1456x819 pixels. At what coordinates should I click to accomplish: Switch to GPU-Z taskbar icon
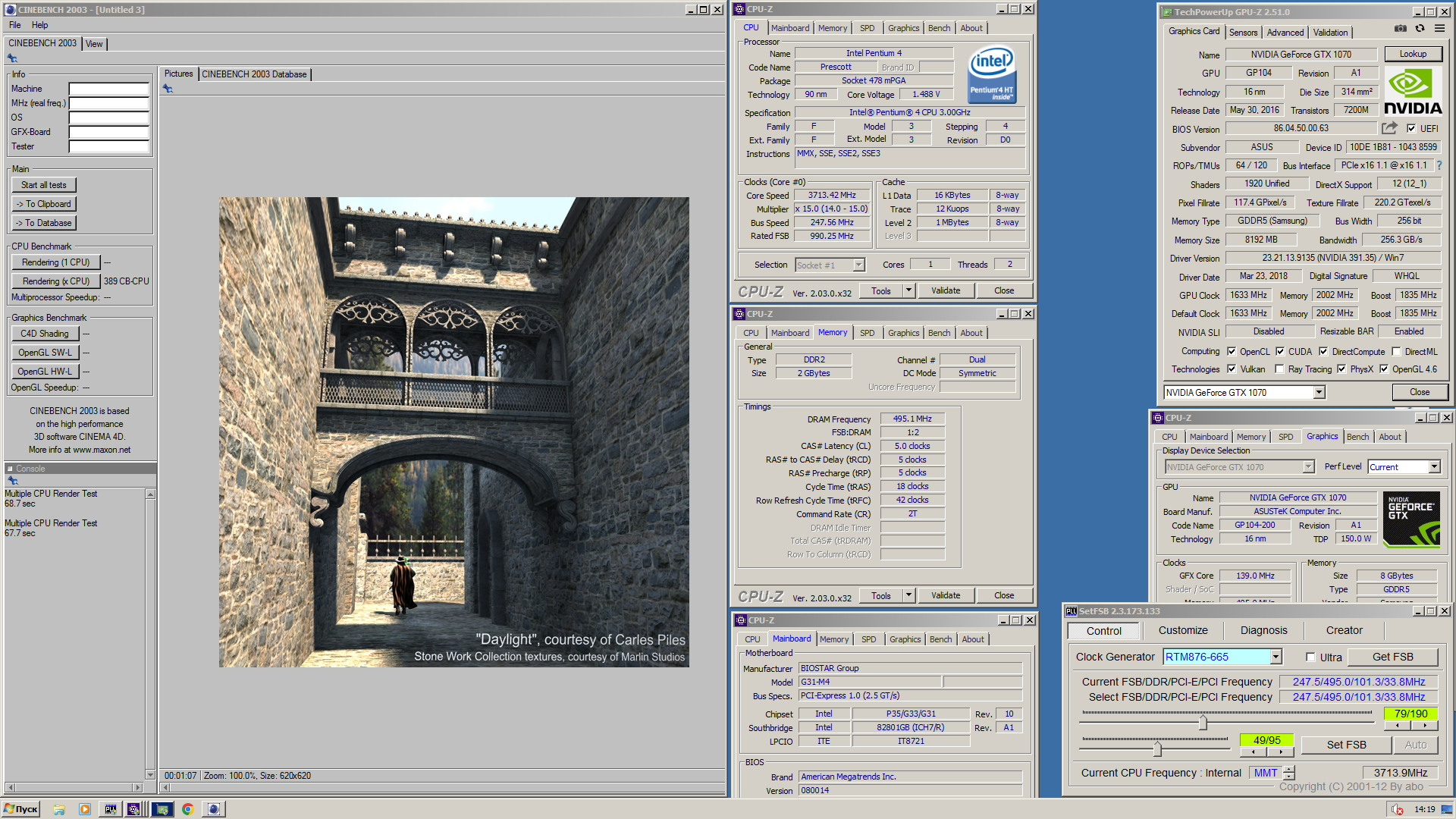coord(162,809)
